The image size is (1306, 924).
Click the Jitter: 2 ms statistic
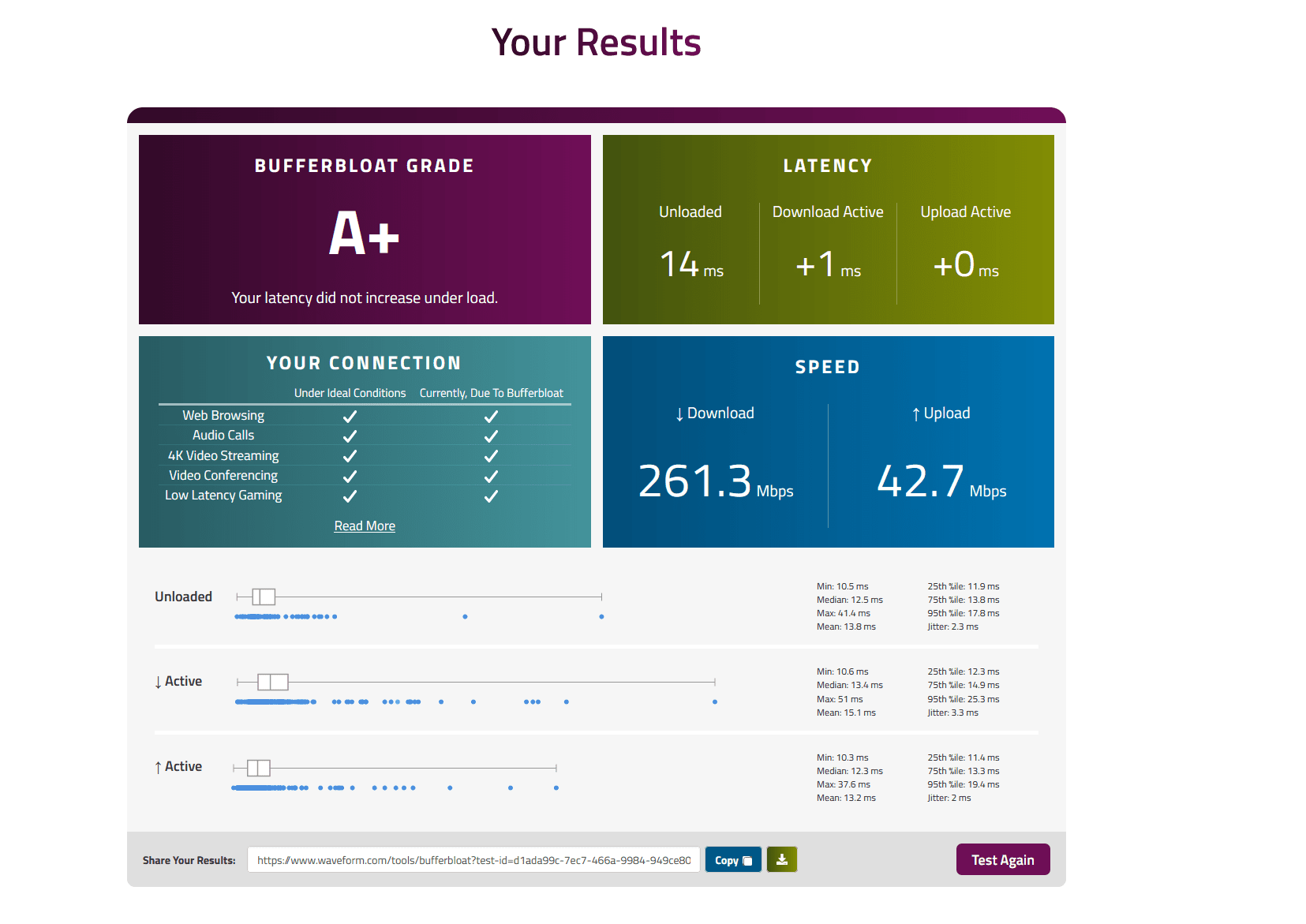pos(949,798)
